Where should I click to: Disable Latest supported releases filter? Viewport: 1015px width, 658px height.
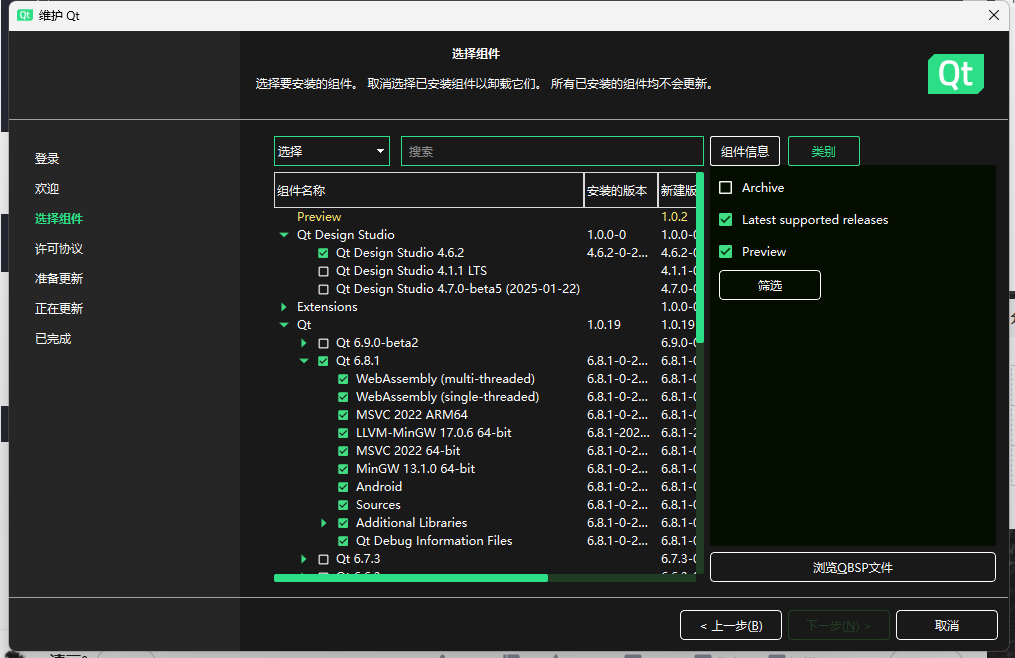pyautogui.click(x=726, y=220)
